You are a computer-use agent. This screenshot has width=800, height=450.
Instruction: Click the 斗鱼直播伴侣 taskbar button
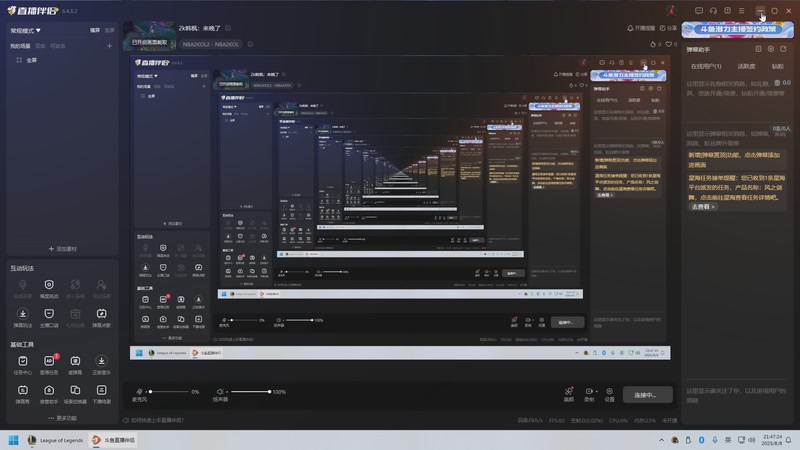tap(114, 440)
